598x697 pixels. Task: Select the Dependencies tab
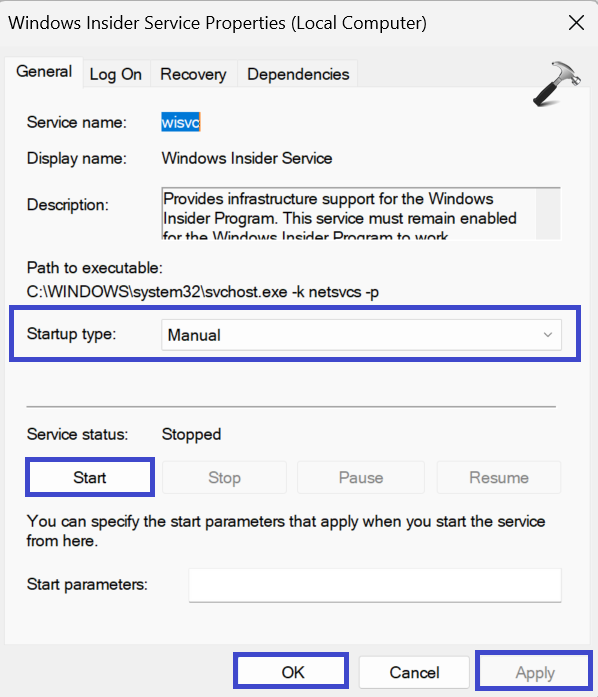[298, 74]
